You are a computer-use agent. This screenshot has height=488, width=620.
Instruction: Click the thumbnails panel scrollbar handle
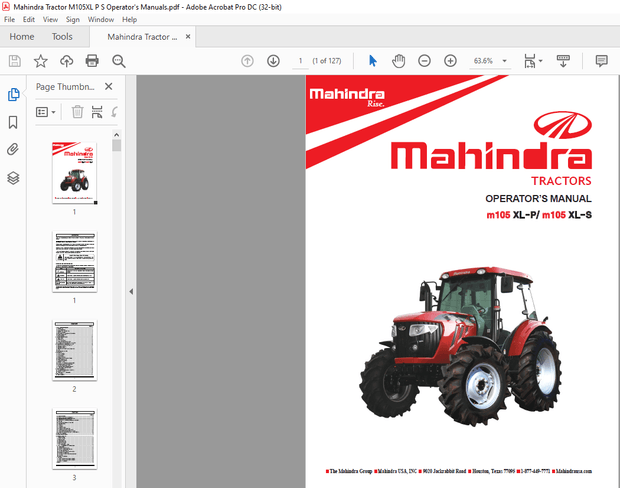click(116, 145)
